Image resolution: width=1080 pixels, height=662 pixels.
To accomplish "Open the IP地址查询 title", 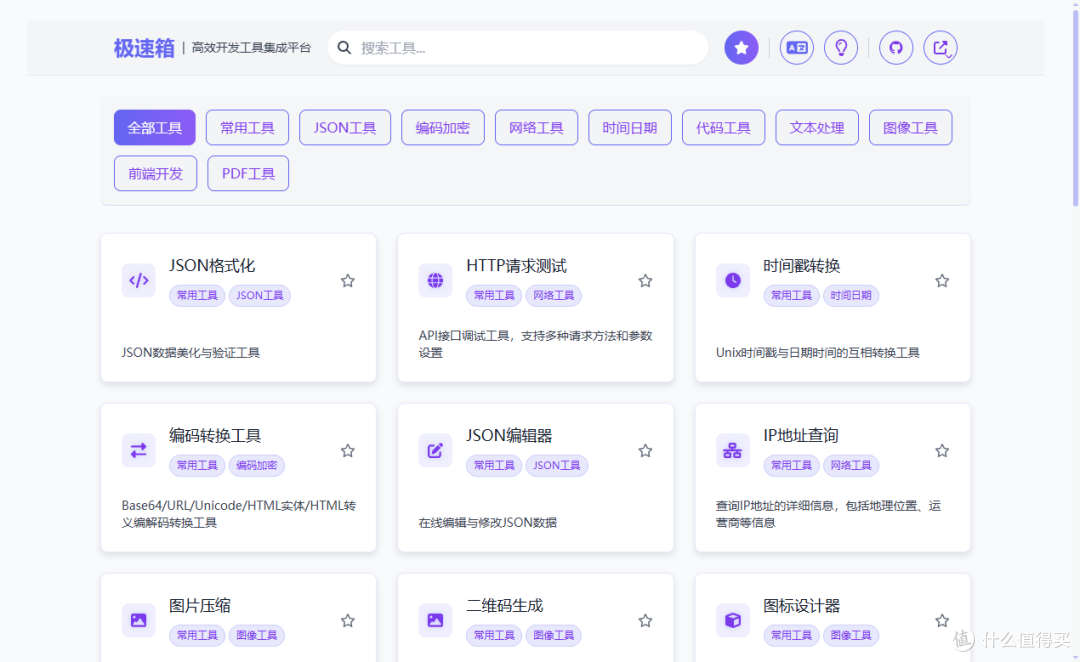I will (800, 435).
